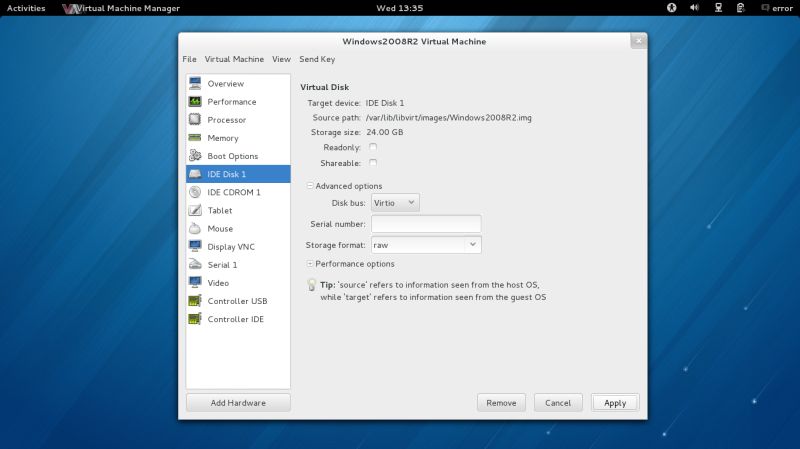Click the tip lightbulb icon
Image resolution: width=800 pixels, height=449 pixels.
(311, 285)
